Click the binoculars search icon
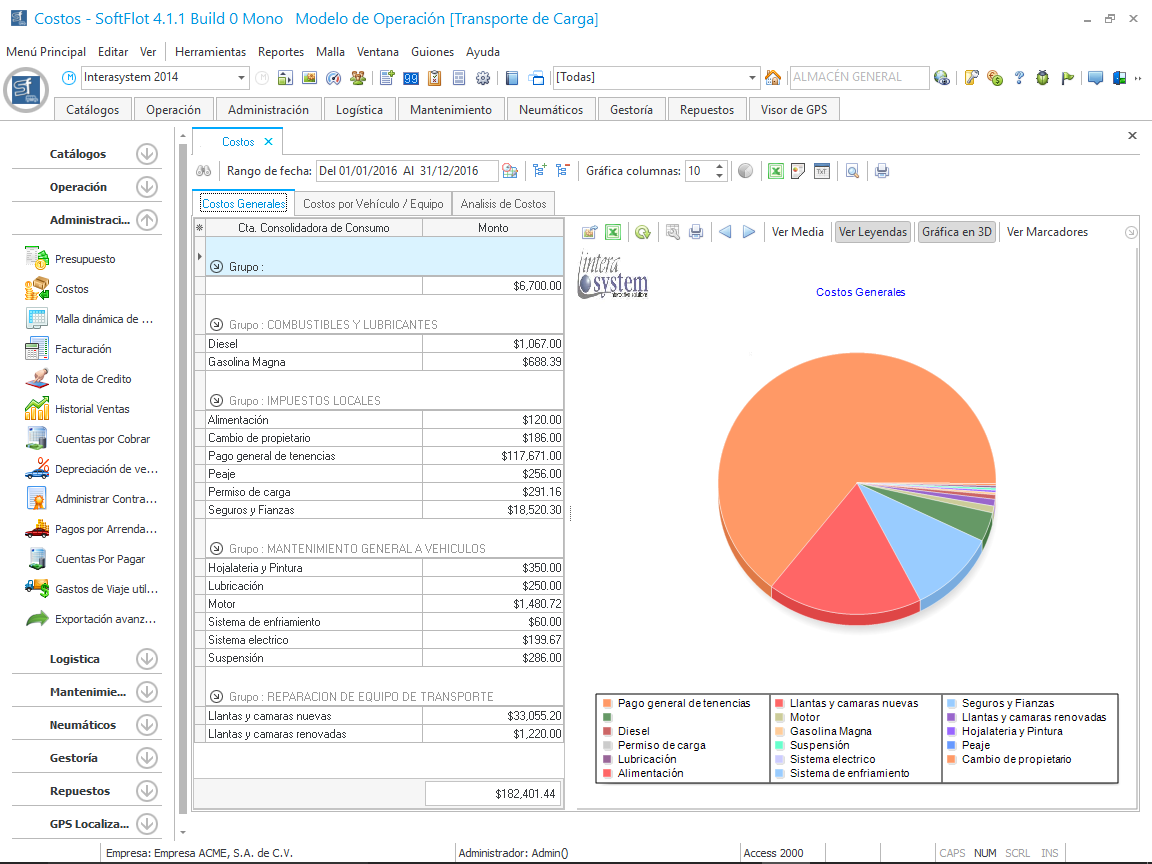Image resolution: width=1152 pixels, height=864 pixels. tap(203, 171)
